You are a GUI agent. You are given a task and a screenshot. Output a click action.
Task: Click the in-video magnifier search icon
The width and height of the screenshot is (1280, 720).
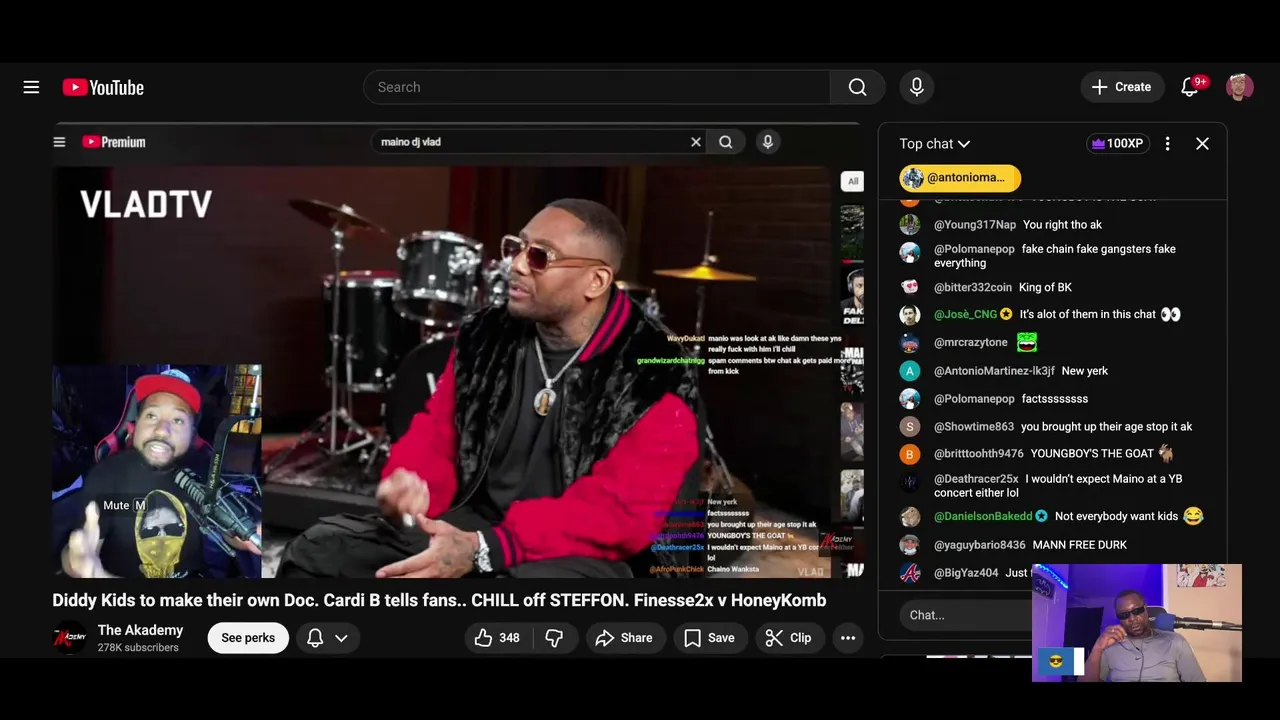coord(726,142)
